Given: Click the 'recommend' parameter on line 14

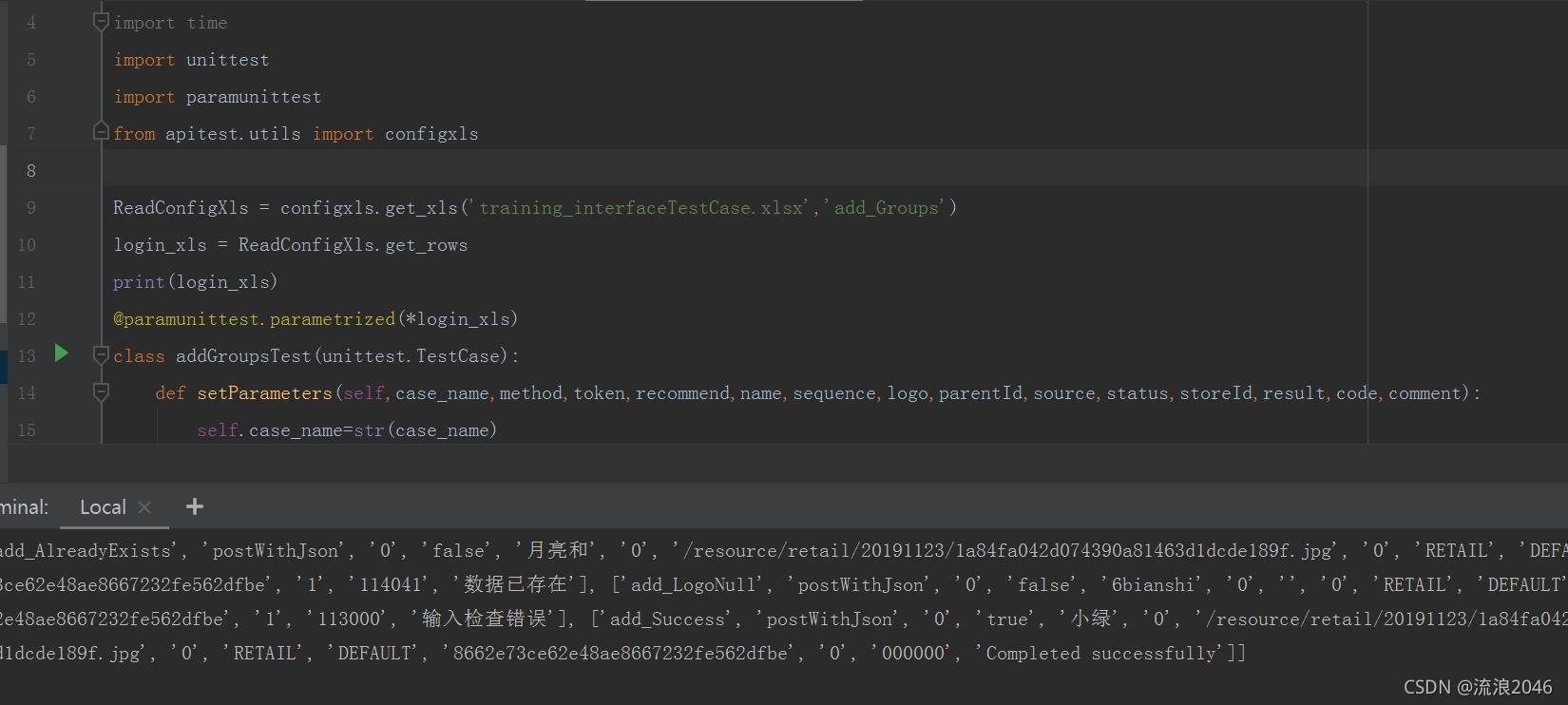Looking at the screenshot, I should coord(682,393).
